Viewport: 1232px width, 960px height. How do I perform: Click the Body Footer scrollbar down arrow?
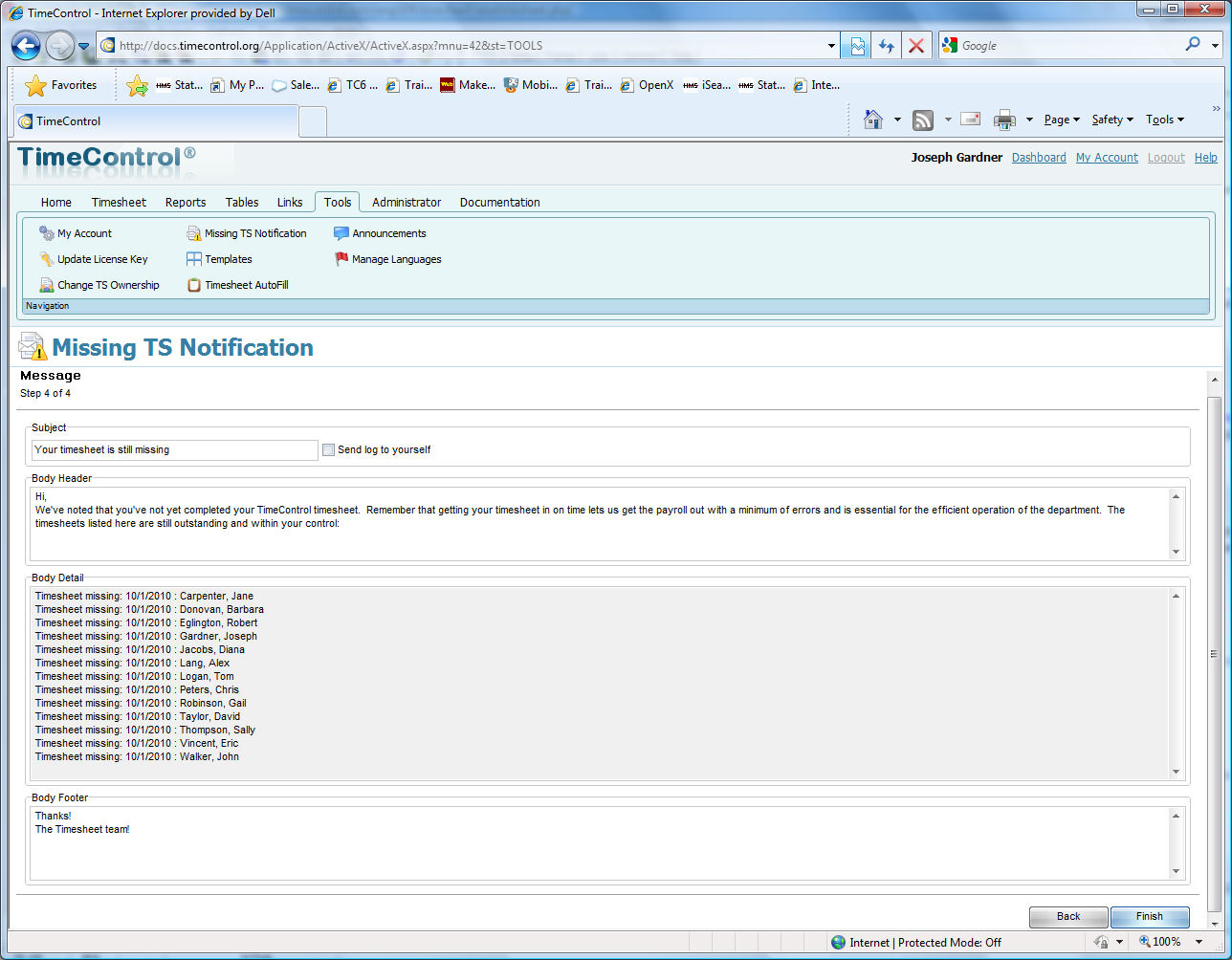coord(1177,871)
